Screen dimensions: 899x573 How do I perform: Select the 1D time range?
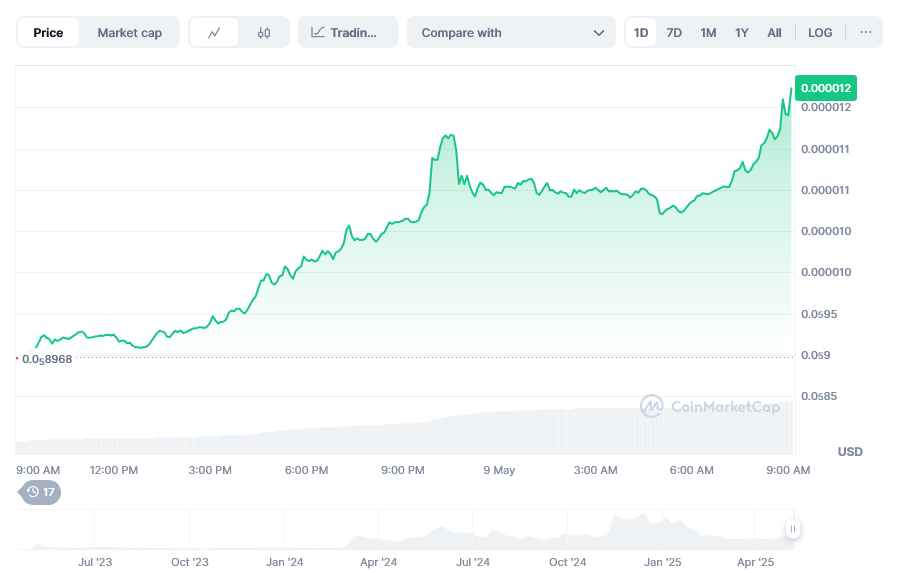coord(641,33)
